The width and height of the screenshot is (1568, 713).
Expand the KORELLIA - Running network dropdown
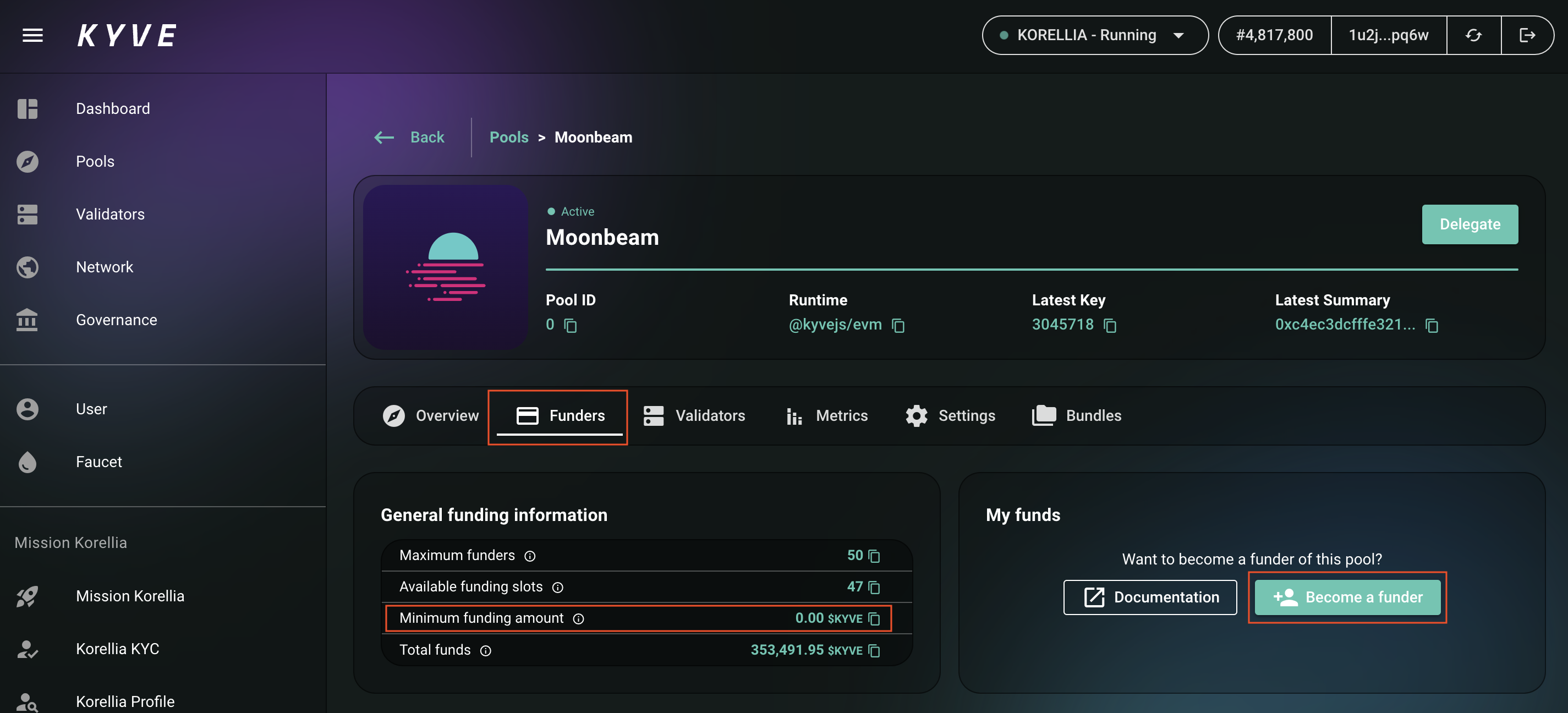(x=1094, y=35)
